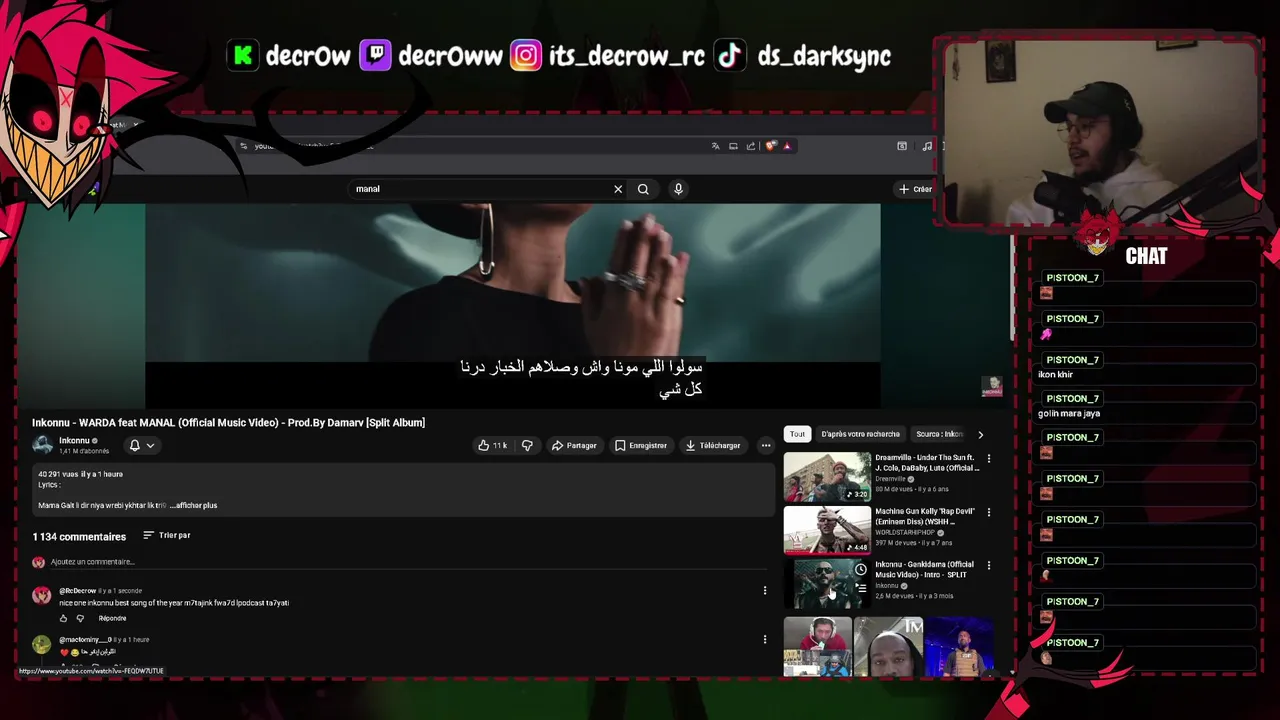The image size is (1280, 720).
Task: Click Répondre under @RcDecrow comment
Action: click(x=112, y=618)
